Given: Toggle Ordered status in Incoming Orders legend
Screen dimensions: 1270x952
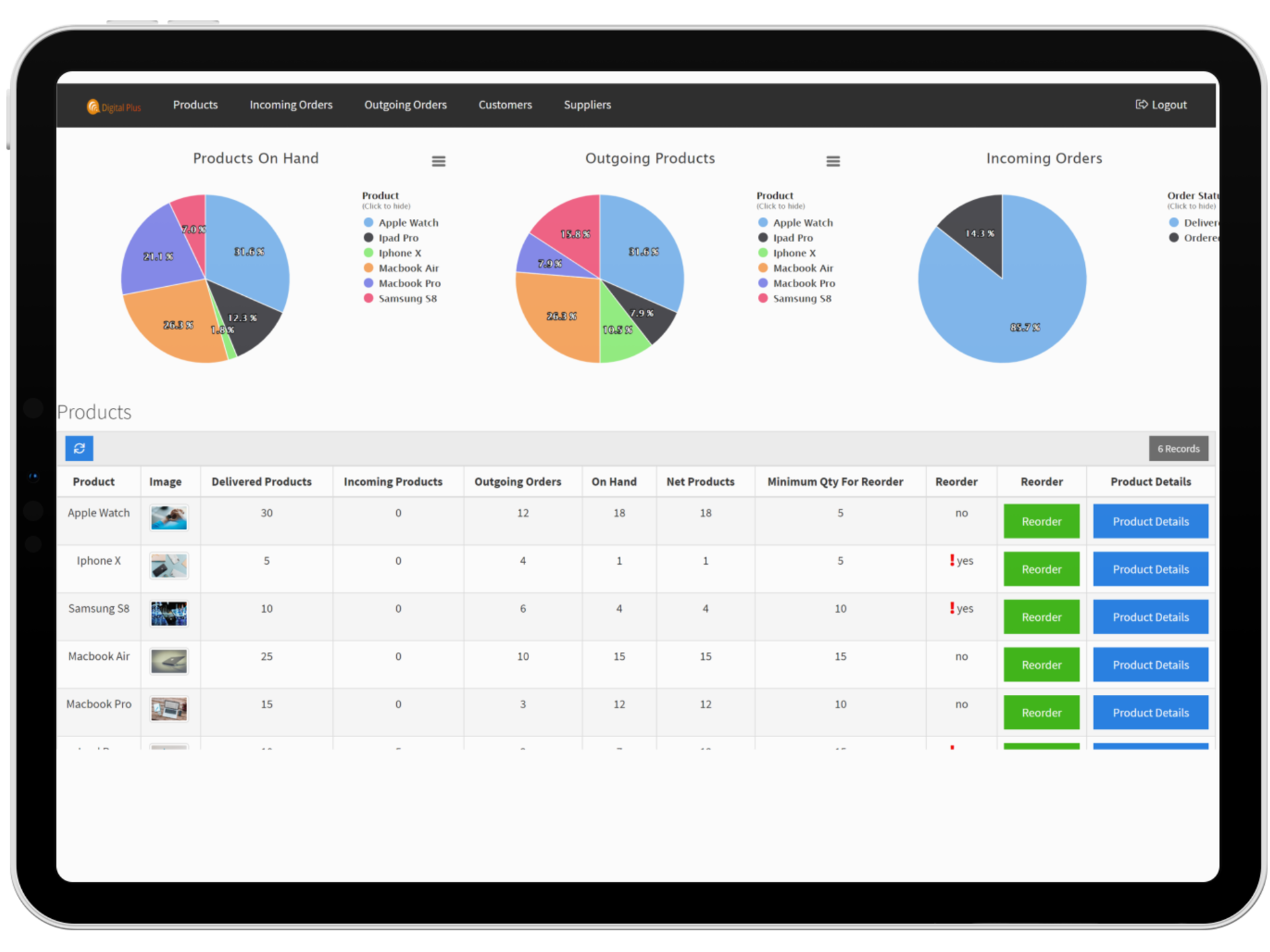Looking at the screenshot, I should 1193,238.
